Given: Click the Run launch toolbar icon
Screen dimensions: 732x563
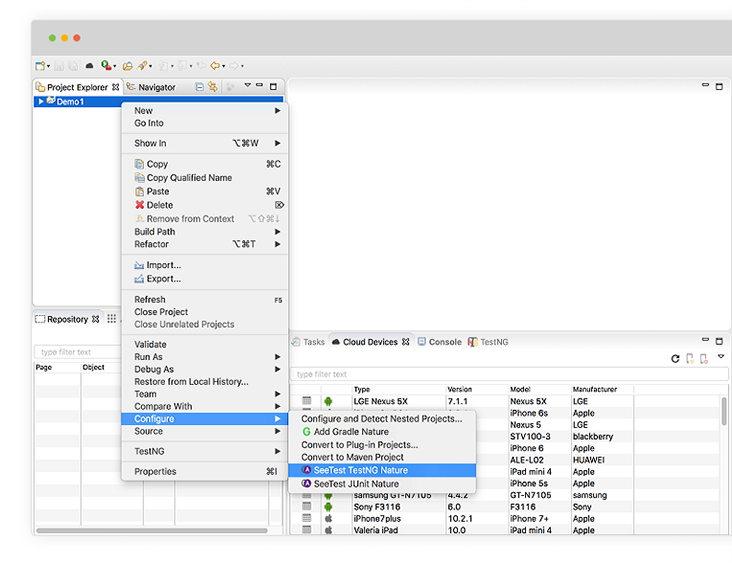Looking at the screenshot, I should coord(106,65).
